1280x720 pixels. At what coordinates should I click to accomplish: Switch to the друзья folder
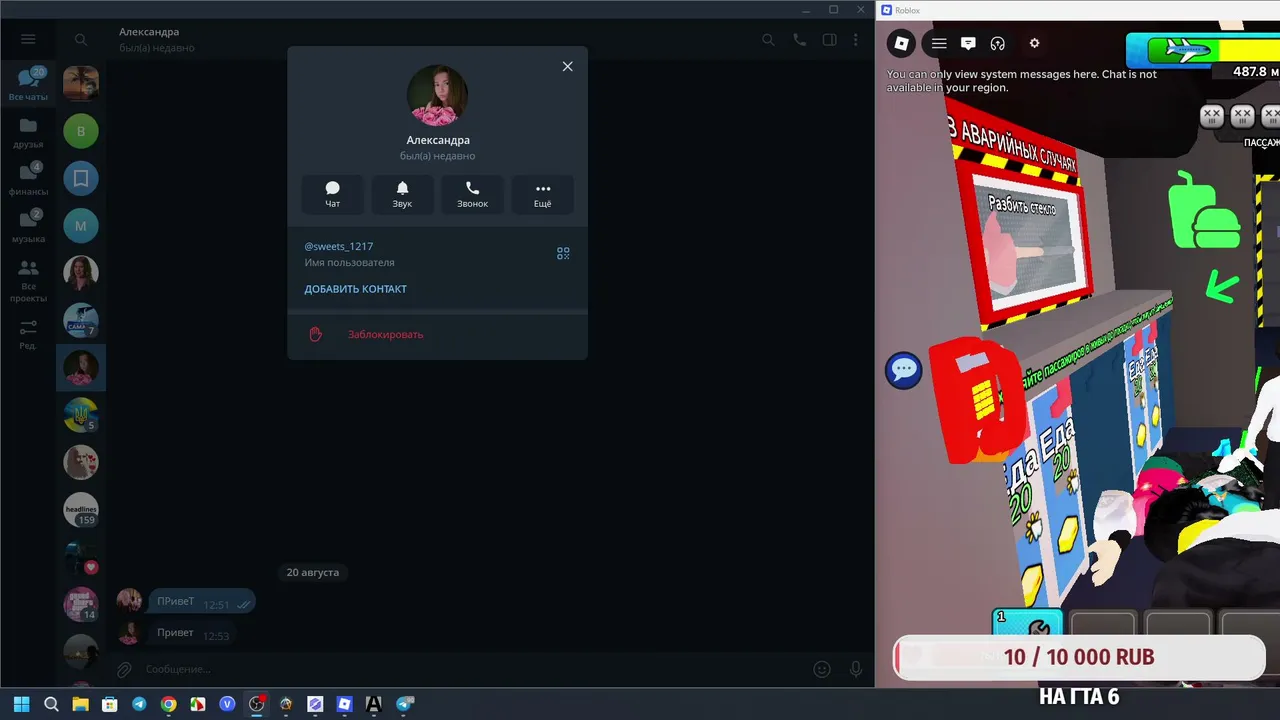tap(28, 132)
